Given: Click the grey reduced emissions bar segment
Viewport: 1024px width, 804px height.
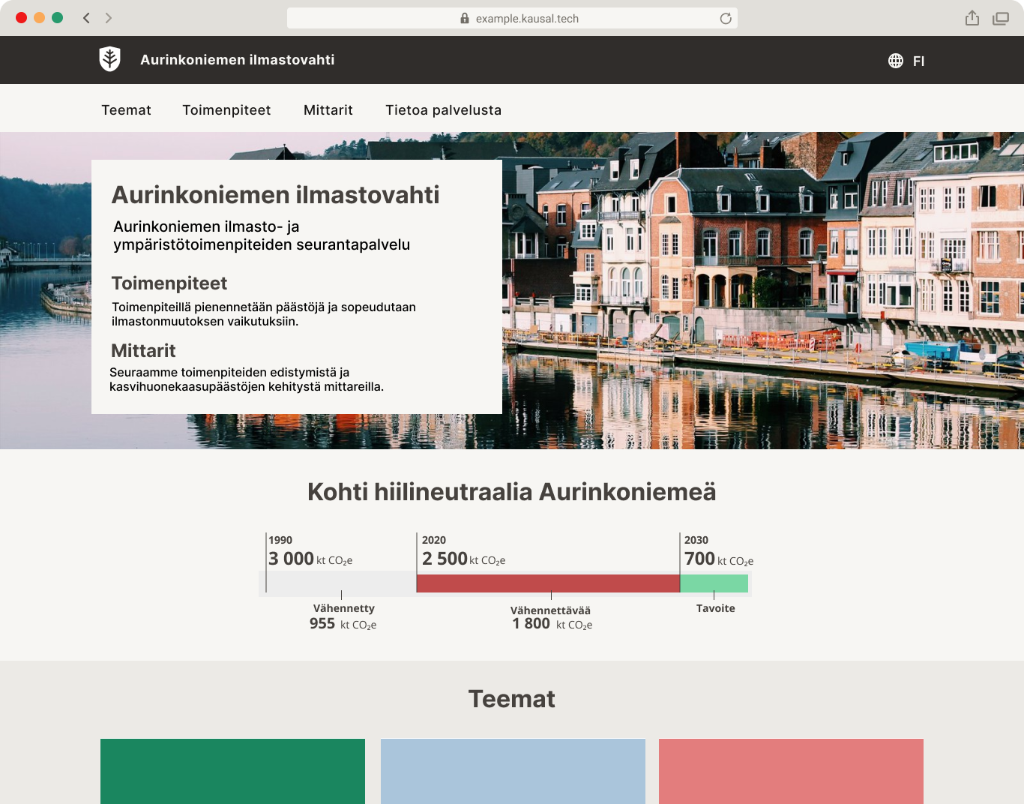Looking at the screenshot, I should click(x=341, y=583).
